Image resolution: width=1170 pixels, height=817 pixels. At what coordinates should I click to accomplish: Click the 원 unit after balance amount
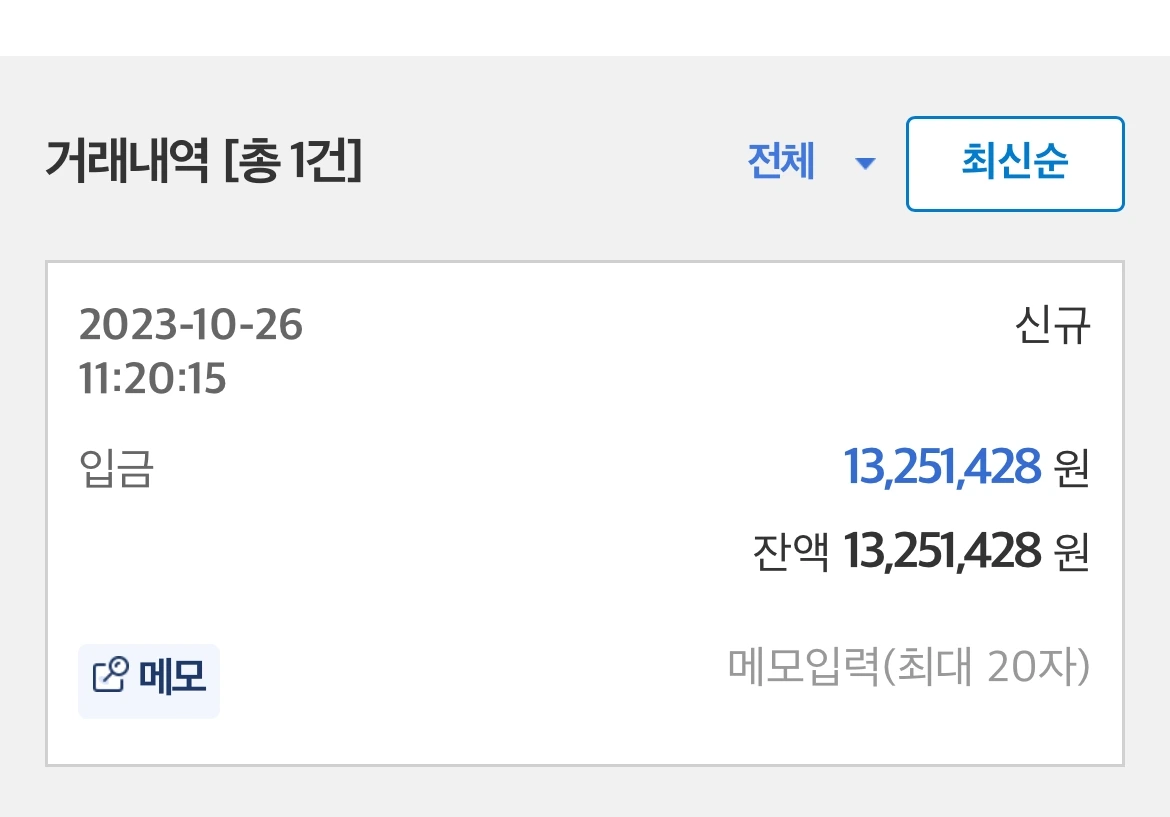(1071, 552)
